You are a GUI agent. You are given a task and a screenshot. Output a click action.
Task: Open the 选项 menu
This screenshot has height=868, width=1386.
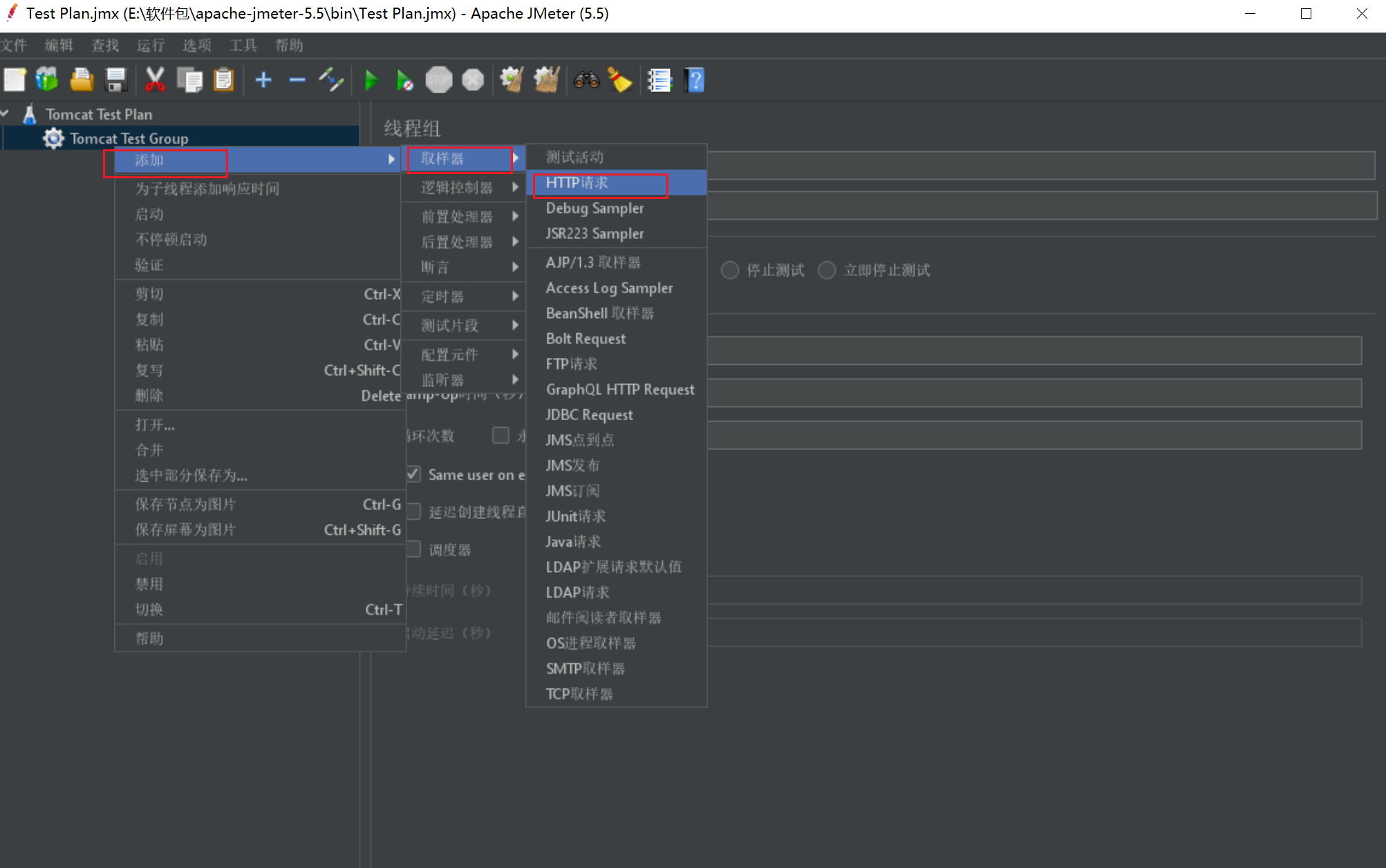pyautogui.click(x=197, y=46)
